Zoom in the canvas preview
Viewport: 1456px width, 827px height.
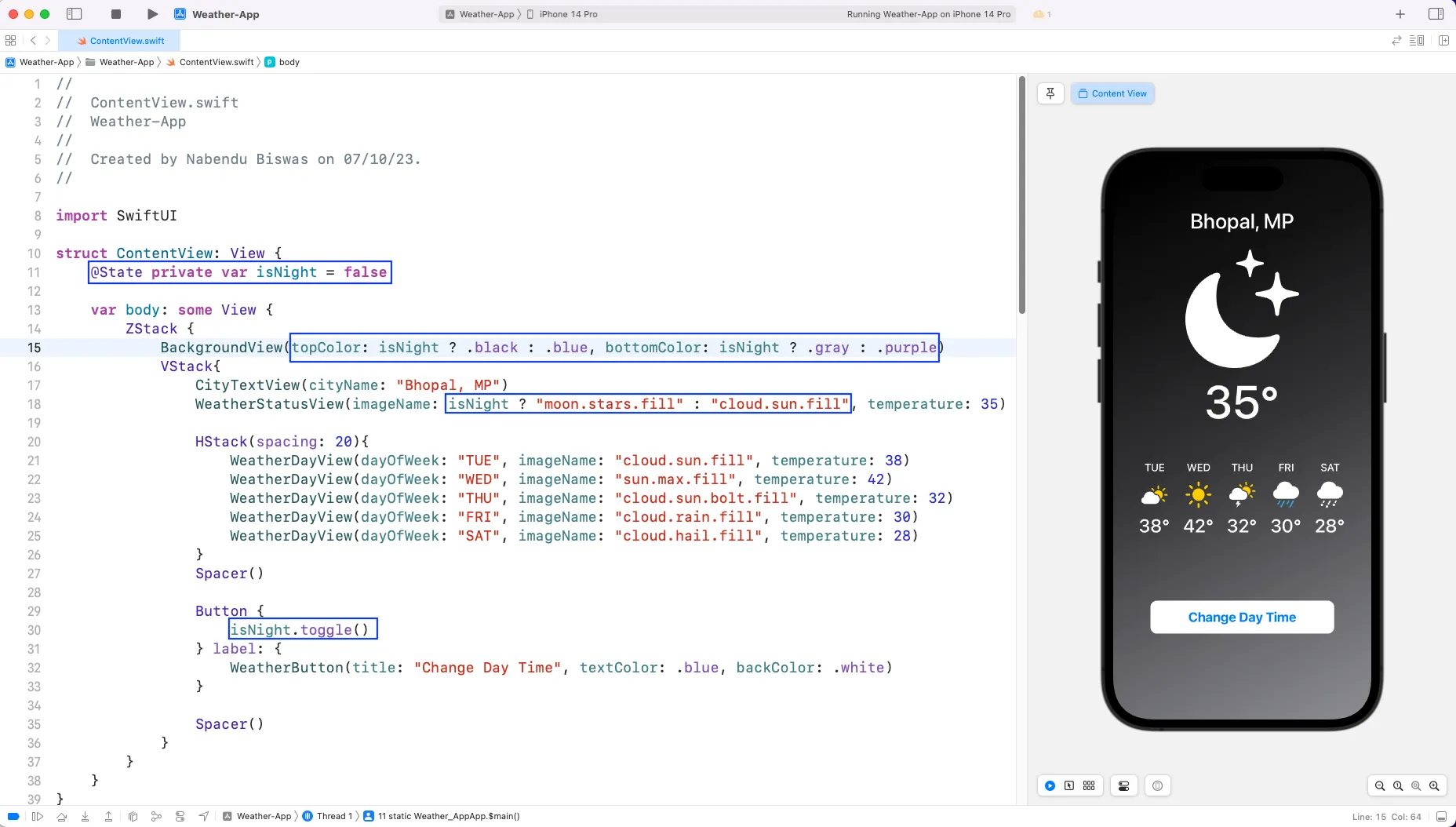(x=1434, y=785)
